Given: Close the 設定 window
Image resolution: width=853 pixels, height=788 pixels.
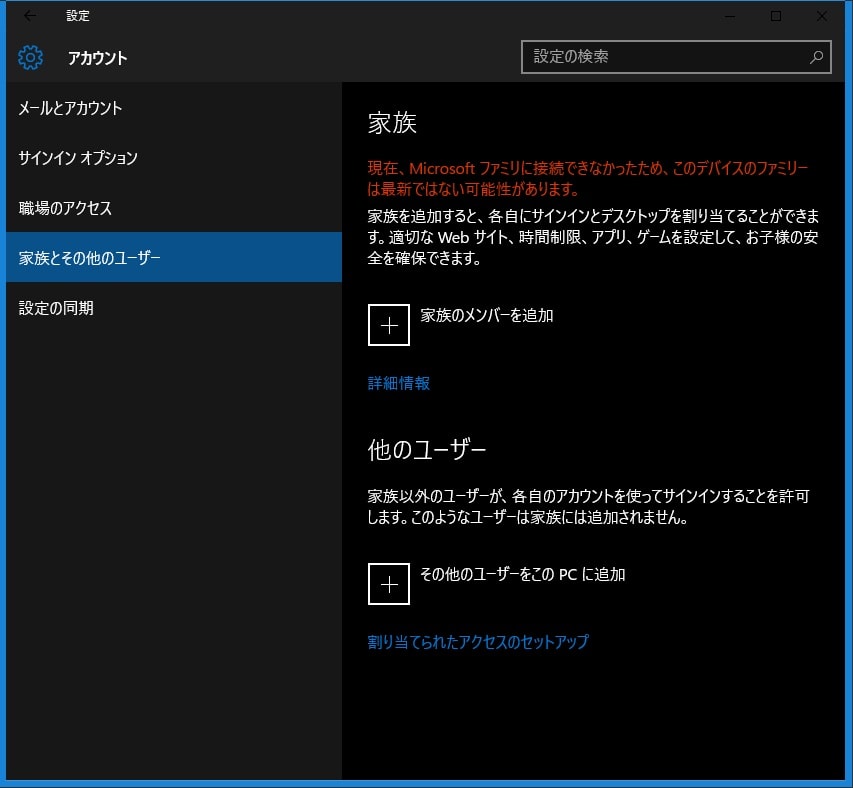Looking at the screenshot, I should 822,16.
